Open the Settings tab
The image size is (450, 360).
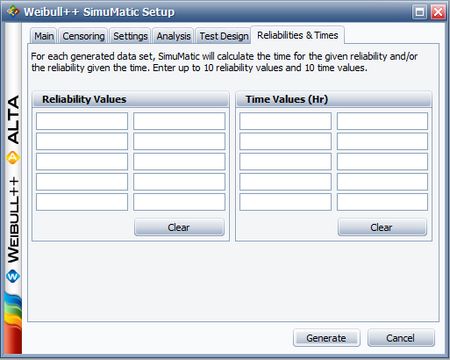pyautogui.click(x=130, y=36)
